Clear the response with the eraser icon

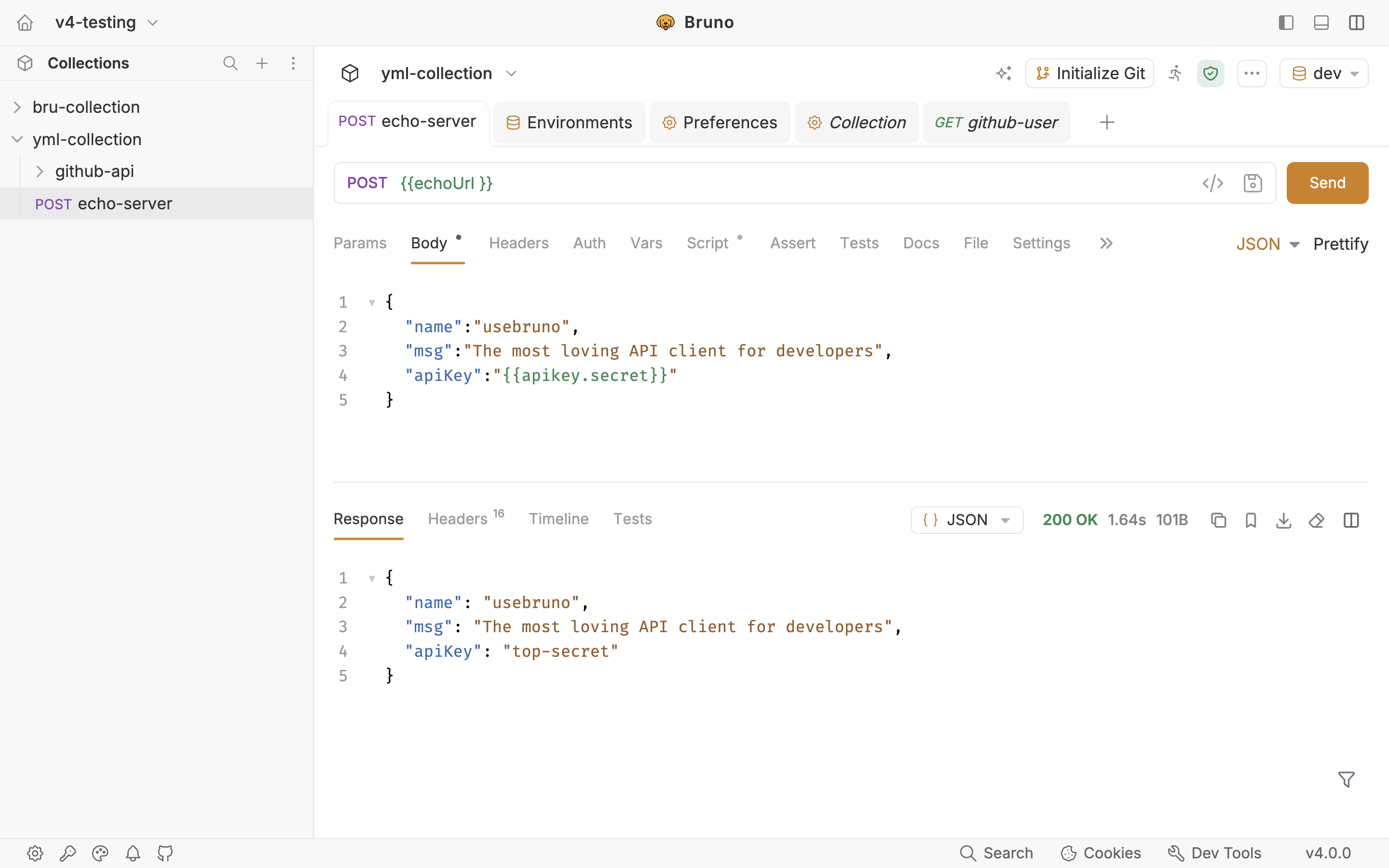[x=1316, y=520]
